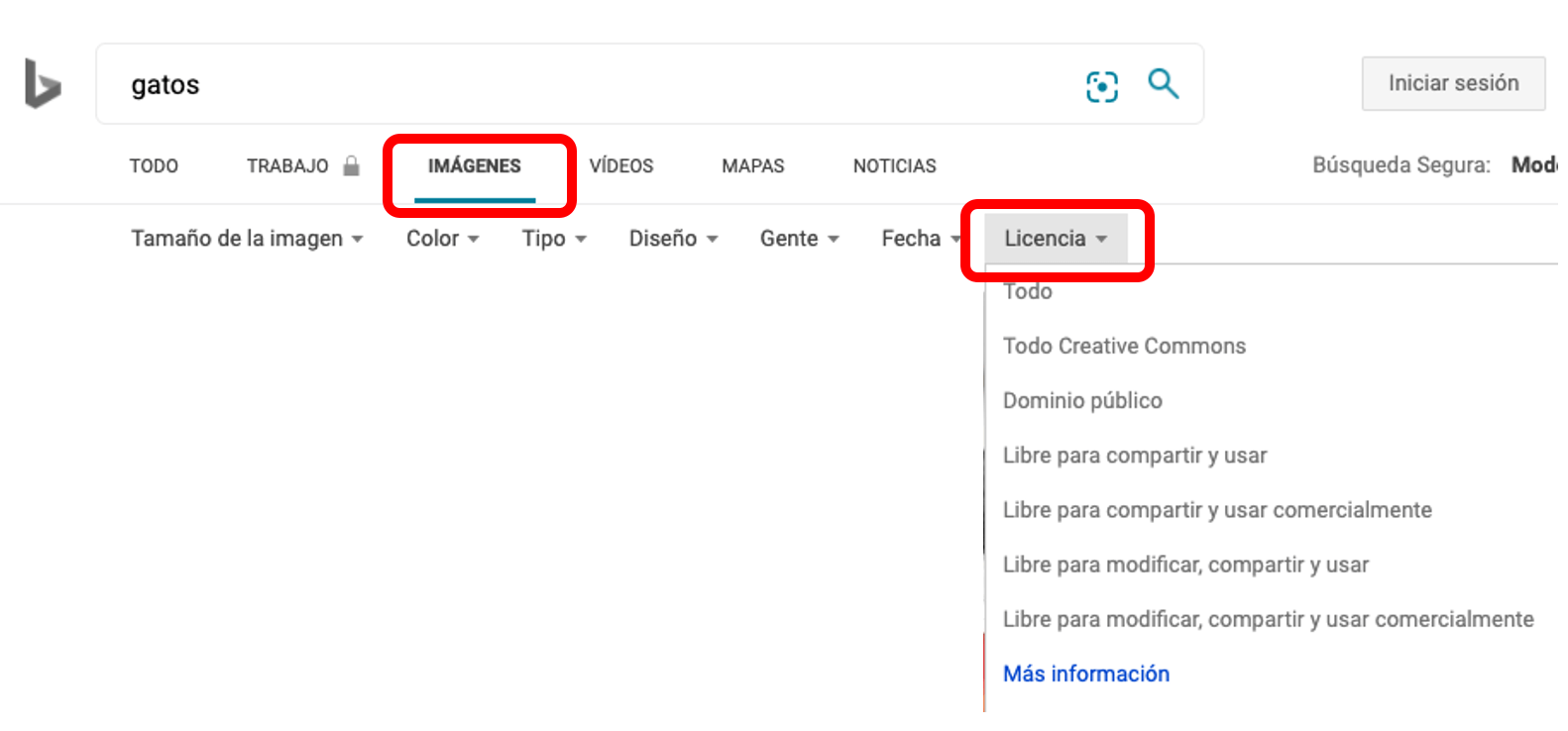Screen dimensions: 1568x731
Task: Go to the Mapas tab
Action: [x=752, y=166]
